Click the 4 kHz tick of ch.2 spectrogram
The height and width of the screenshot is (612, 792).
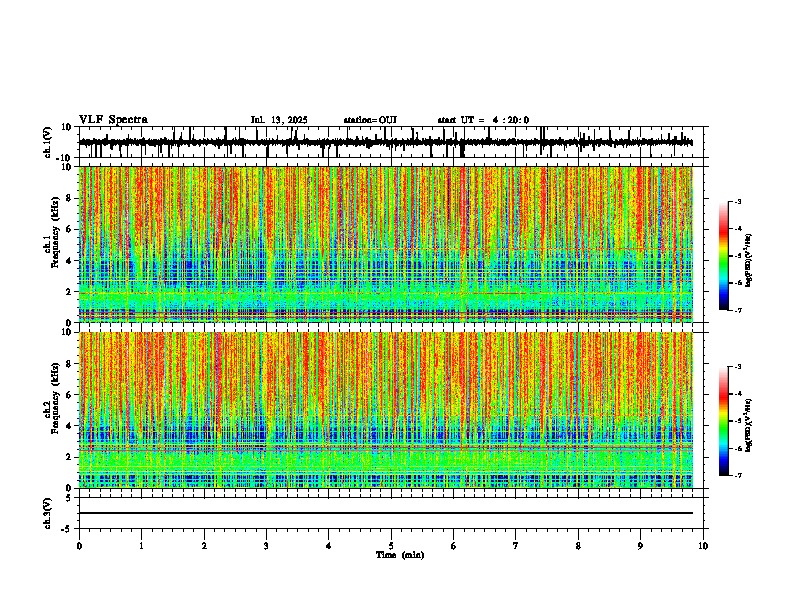(70, 426)
